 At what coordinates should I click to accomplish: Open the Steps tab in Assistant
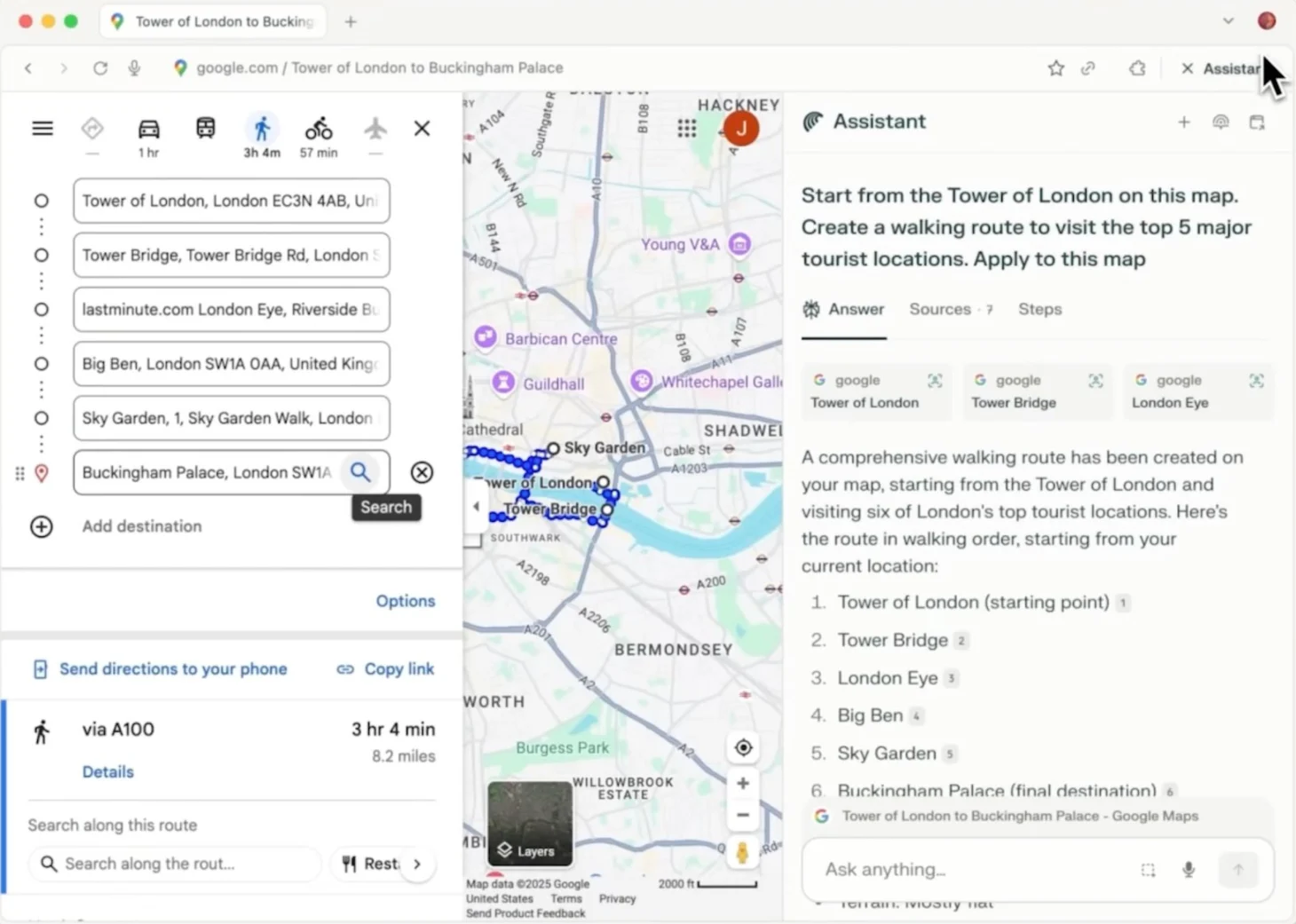pos(1039,310)
